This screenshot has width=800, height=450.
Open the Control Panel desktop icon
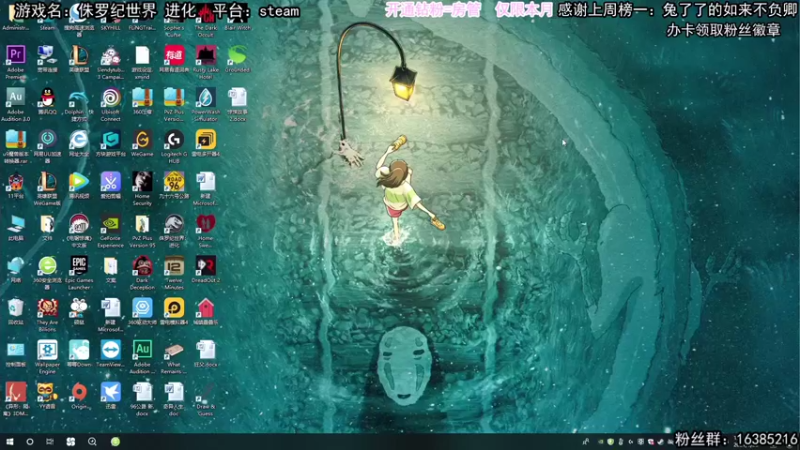pos(15,350)
